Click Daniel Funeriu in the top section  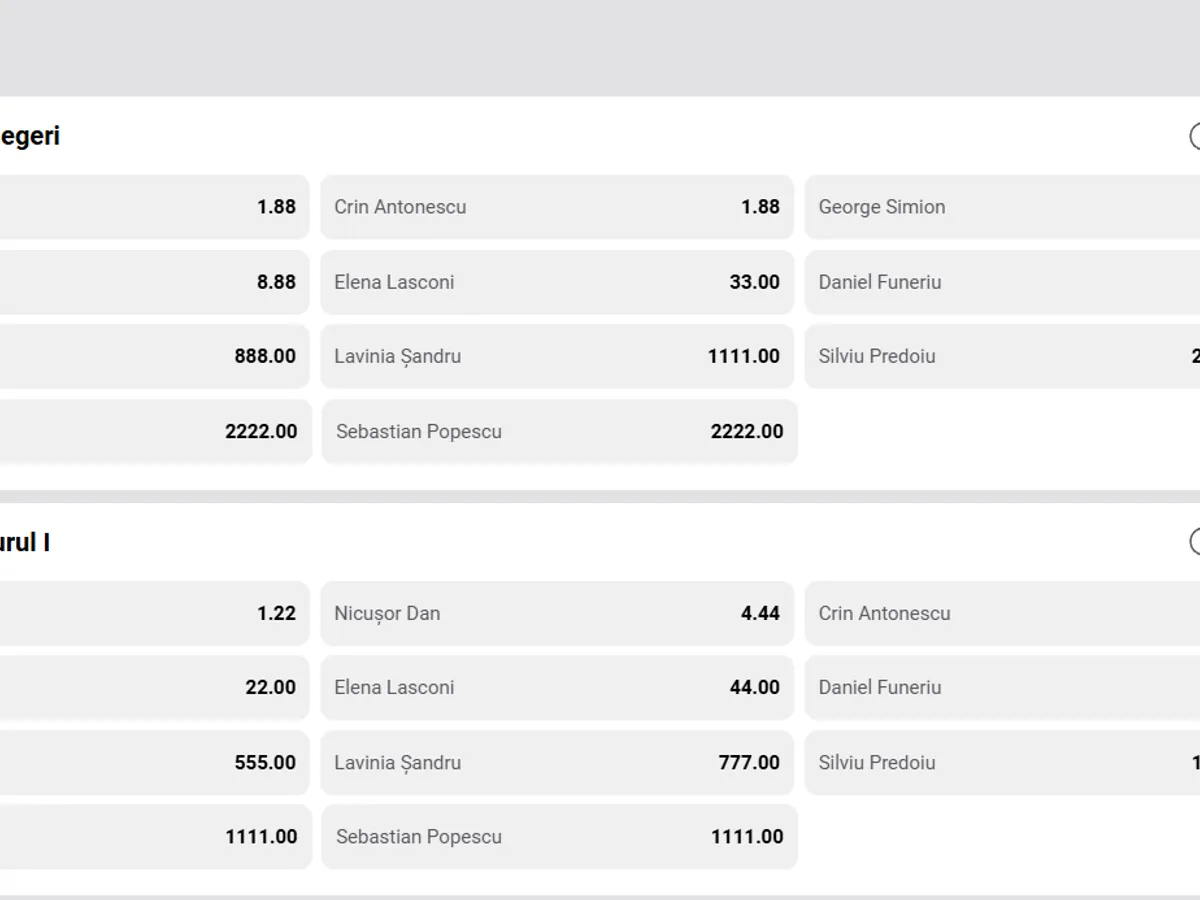1000,282
